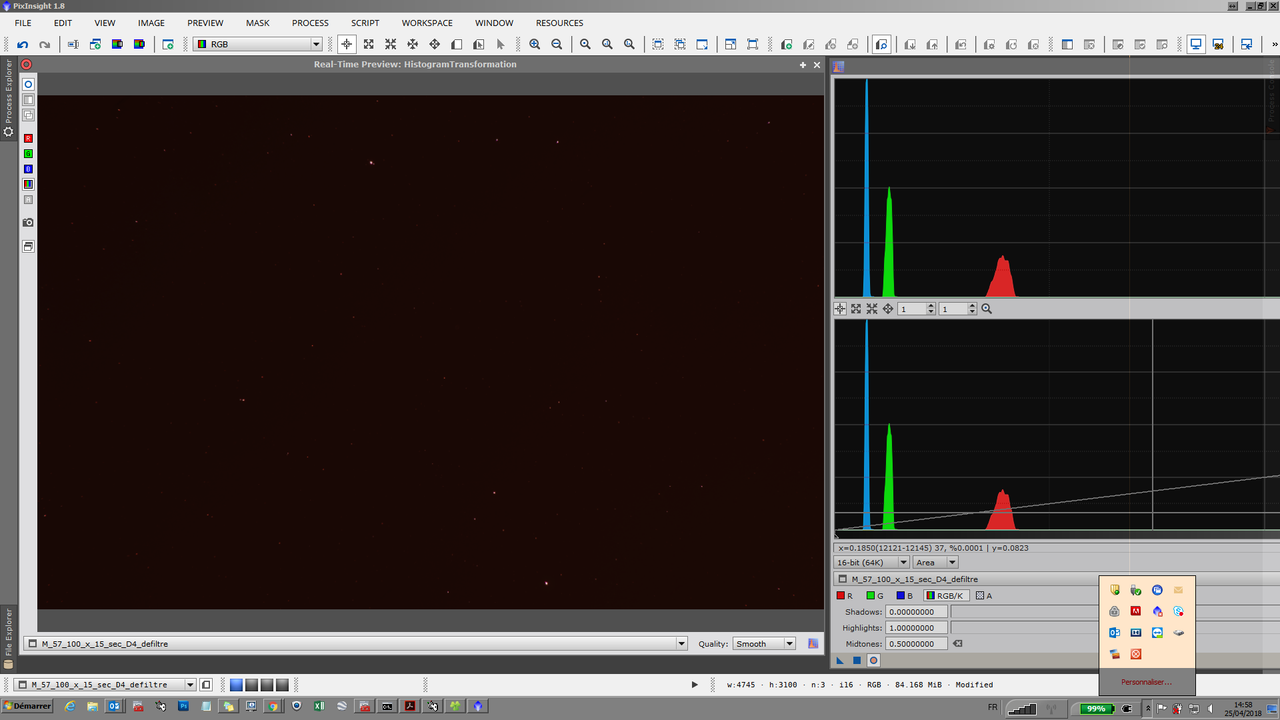Toggle the green G channel in preview sidebar
Viewport: 1280px width, 720px height.
(x=28, y=153)
